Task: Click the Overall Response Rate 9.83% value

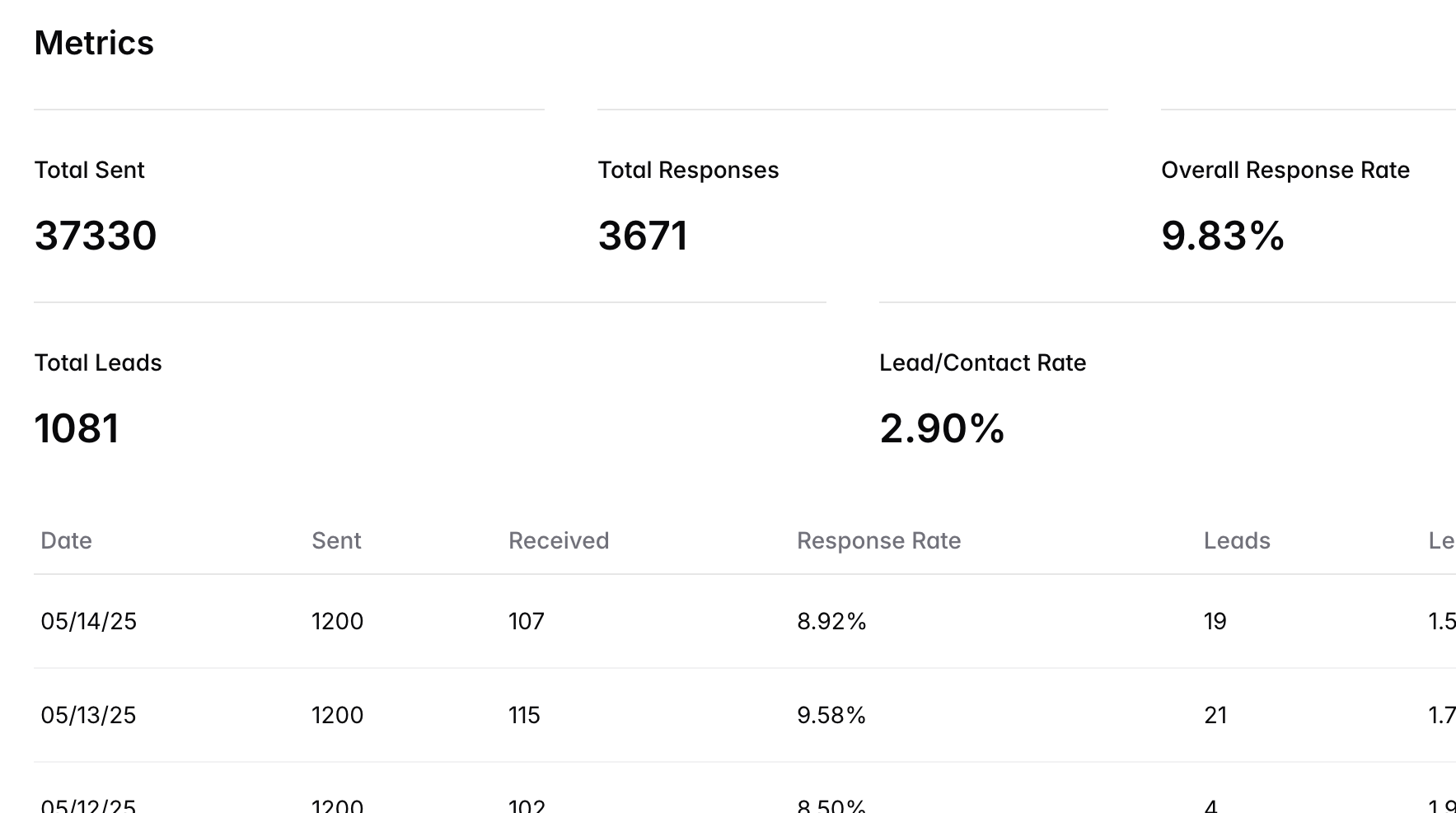Action: click(1223, 236)
